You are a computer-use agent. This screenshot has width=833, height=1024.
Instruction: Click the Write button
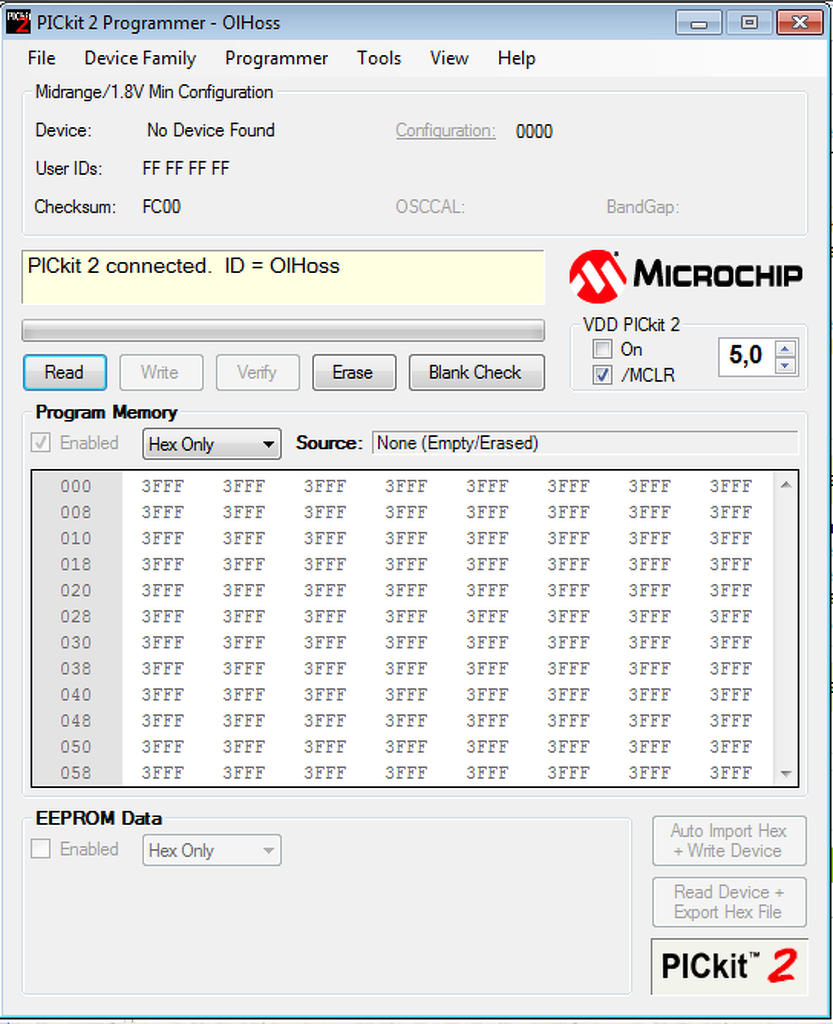pos(161,372)
